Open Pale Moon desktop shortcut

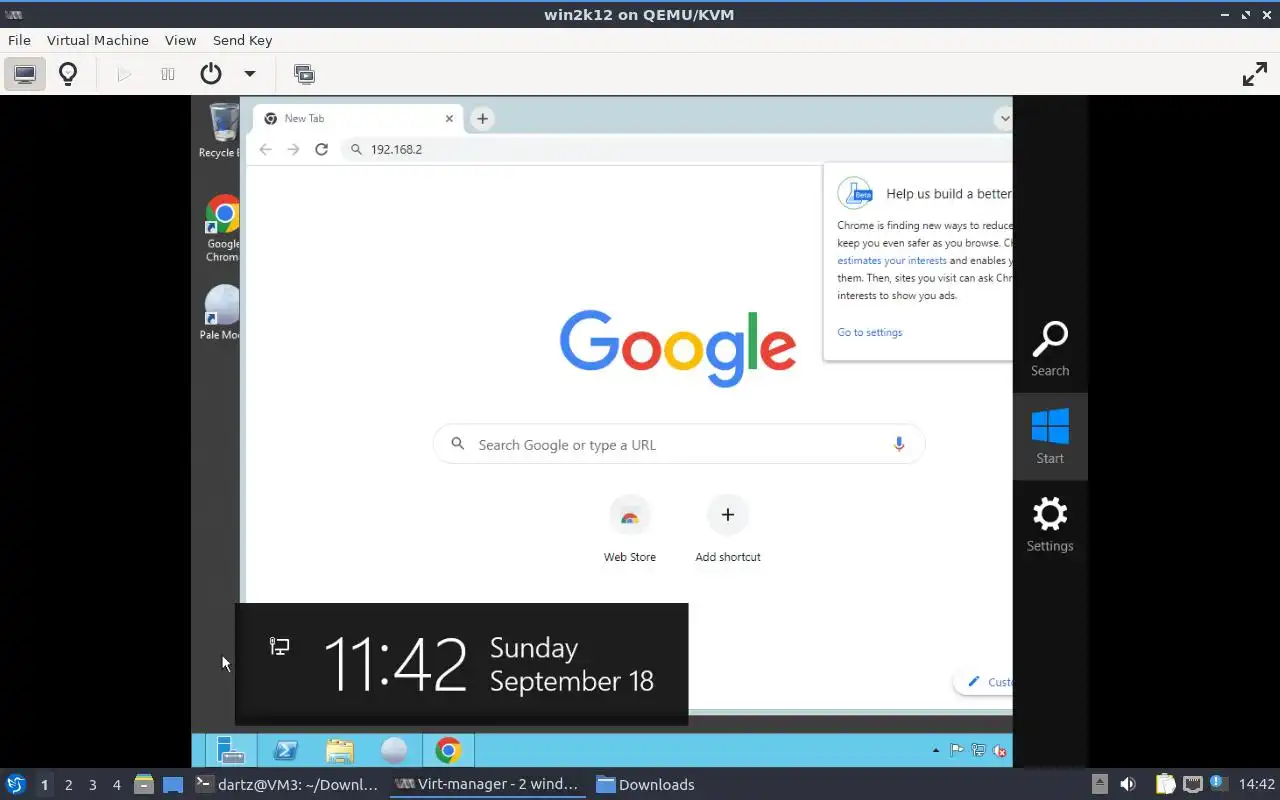221,313
